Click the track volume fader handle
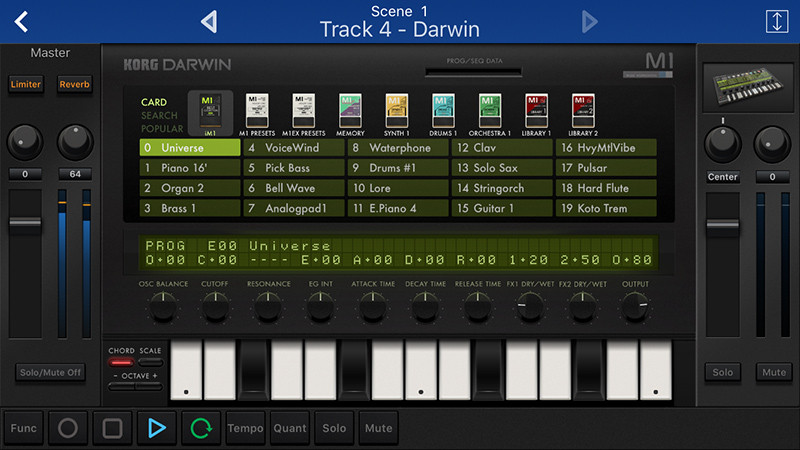 722,224
